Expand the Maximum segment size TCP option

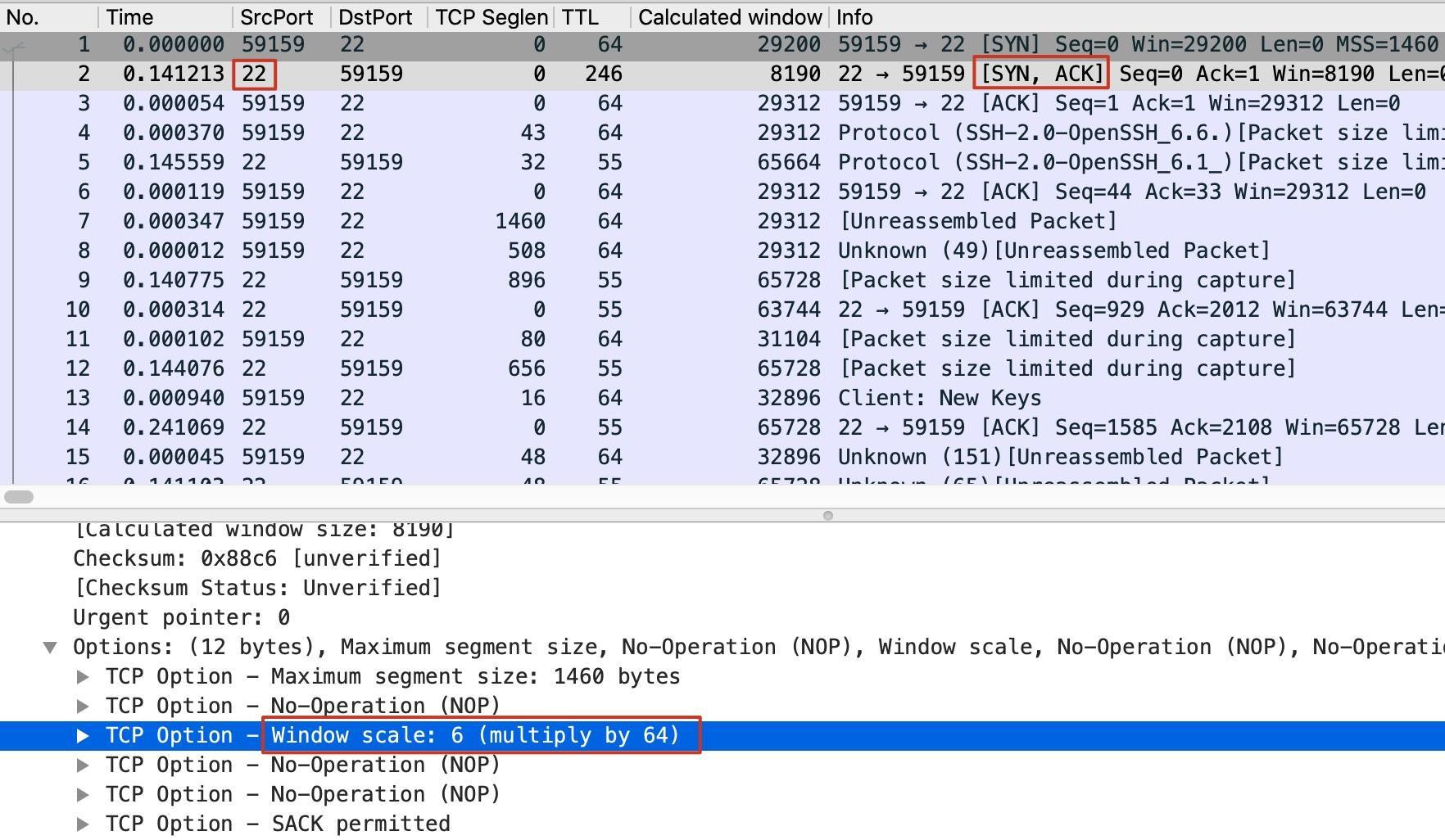tap(83, 677)
